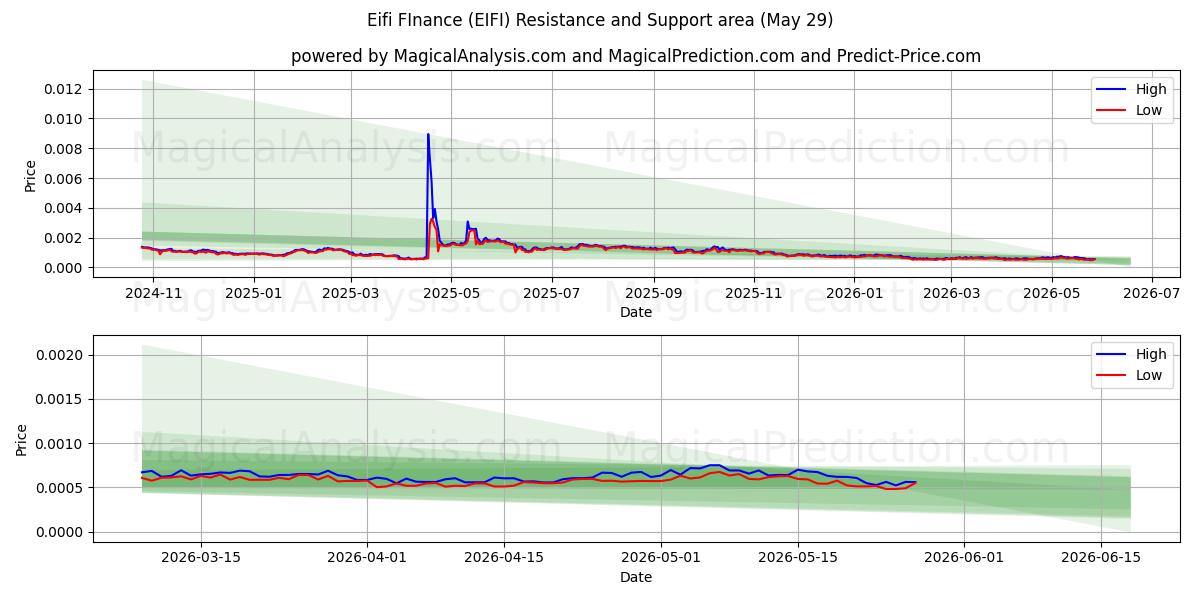1200x600 pixels.
Task: Click the '0.0020' y-axis tick in the bottom chart
Action: pos(59,355)
